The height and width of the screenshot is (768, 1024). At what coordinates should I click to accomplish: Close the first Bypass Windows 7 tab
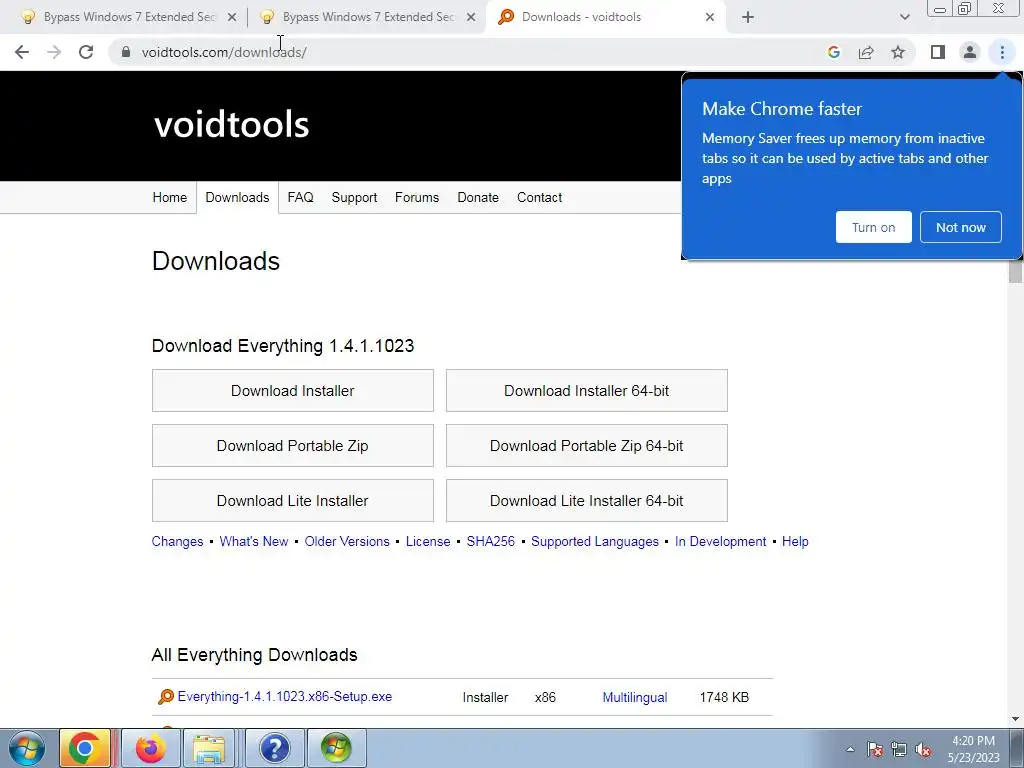232,17
